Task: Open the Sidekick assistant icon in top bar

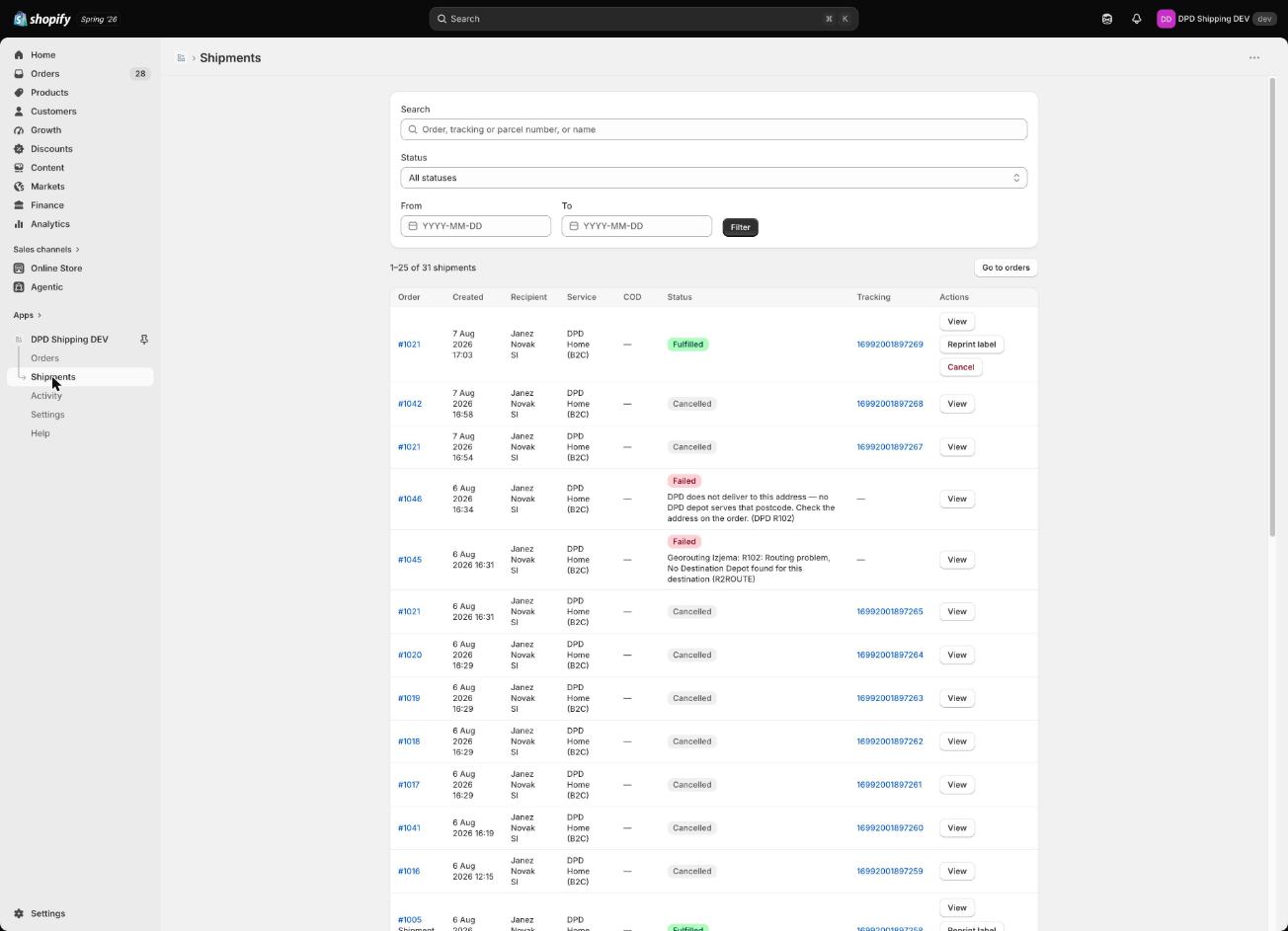Action: pyautogui.click(x=1107, y=19)
